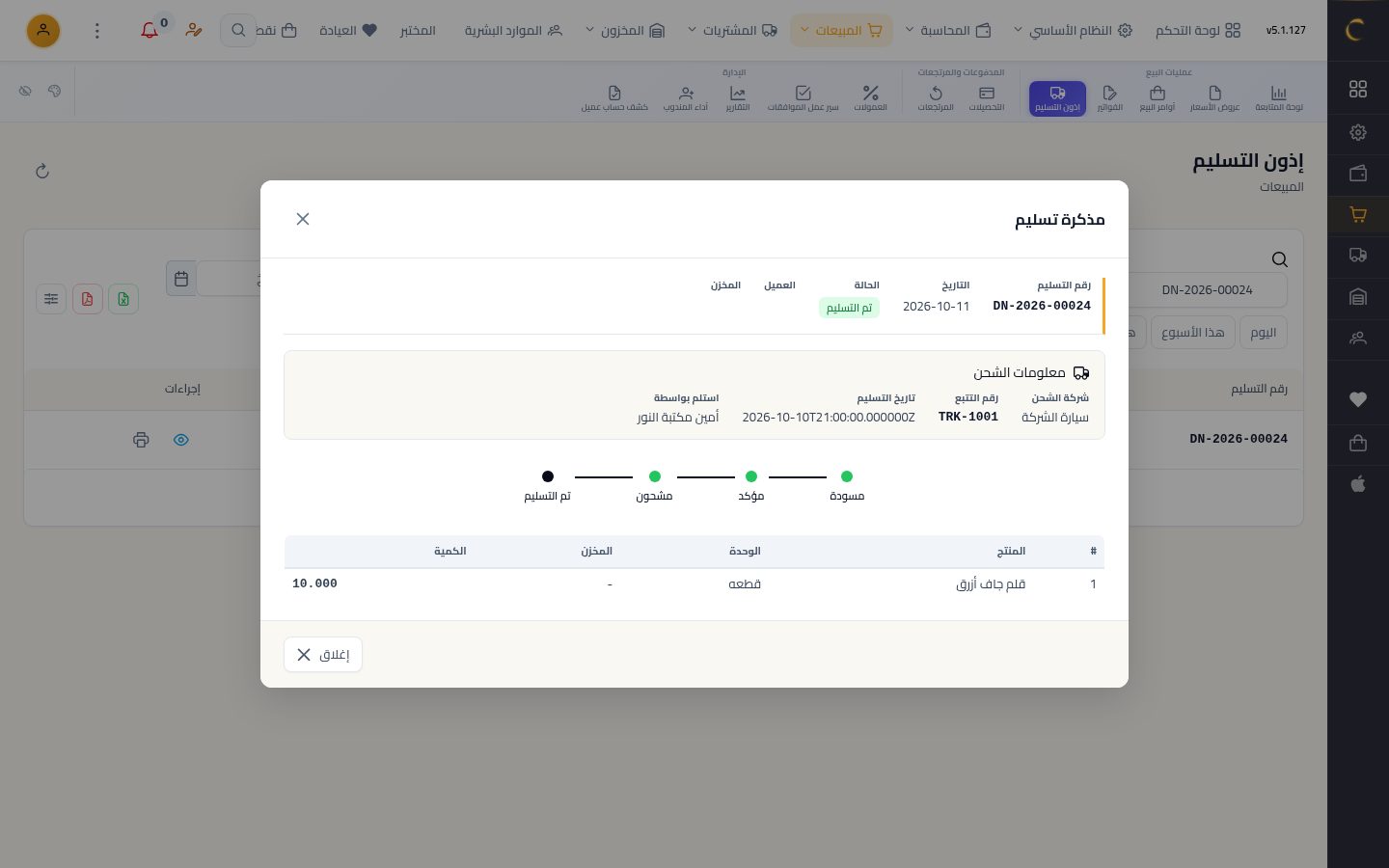Toggle the hide-toolbar eye-slash icon

(x=25, y=91)
